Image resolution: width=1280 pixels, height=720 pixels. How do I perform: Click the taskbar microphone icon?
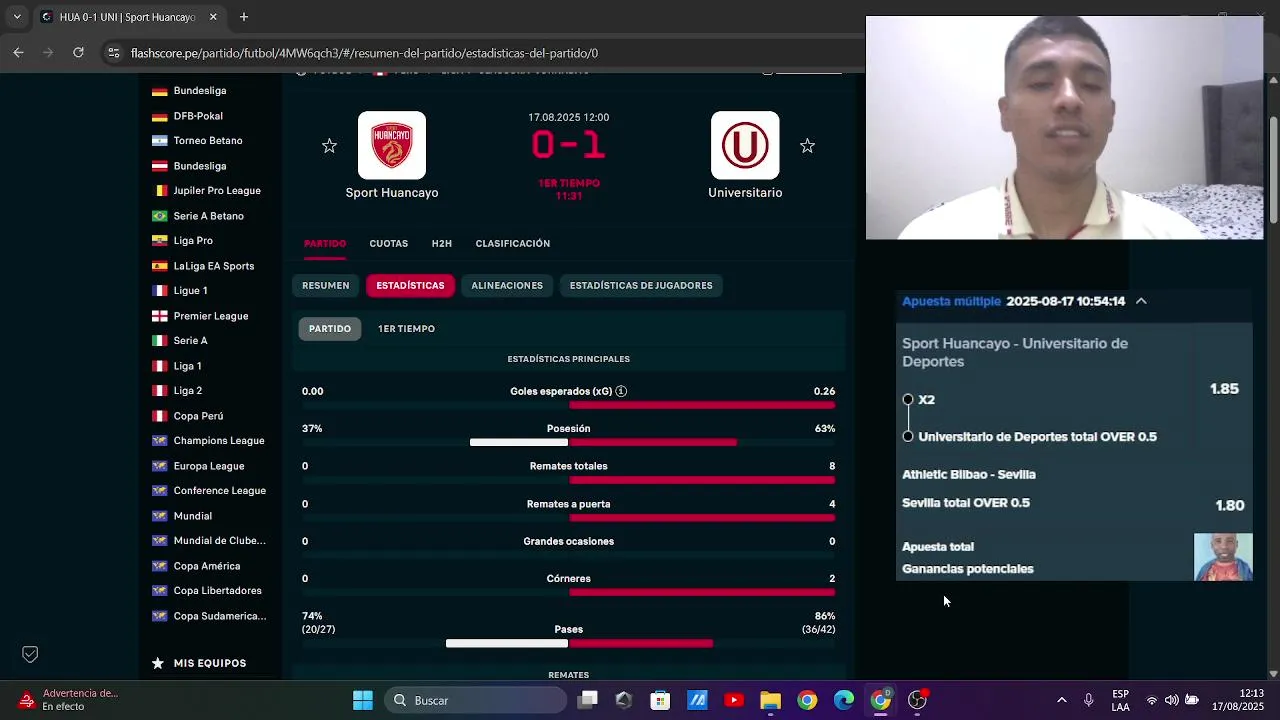1089,700
